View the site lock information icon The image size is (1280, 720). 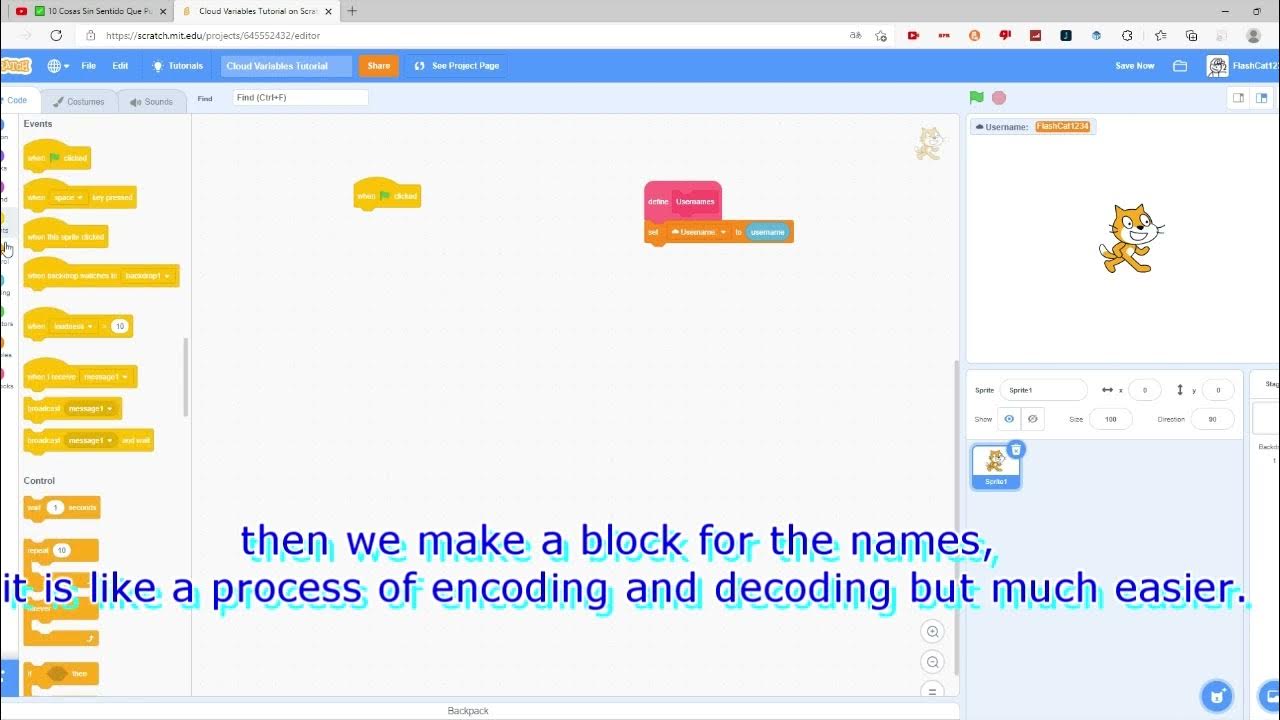click(91, 35)
